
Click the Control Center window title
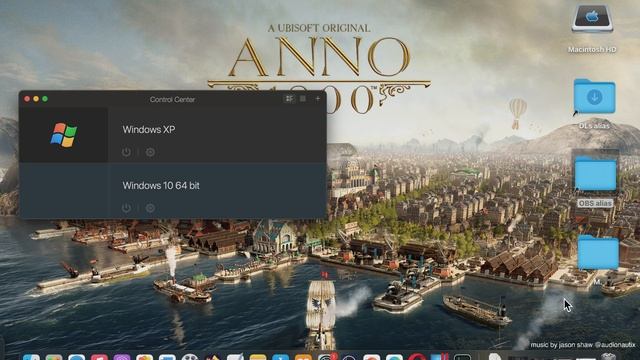click(172, 99)
